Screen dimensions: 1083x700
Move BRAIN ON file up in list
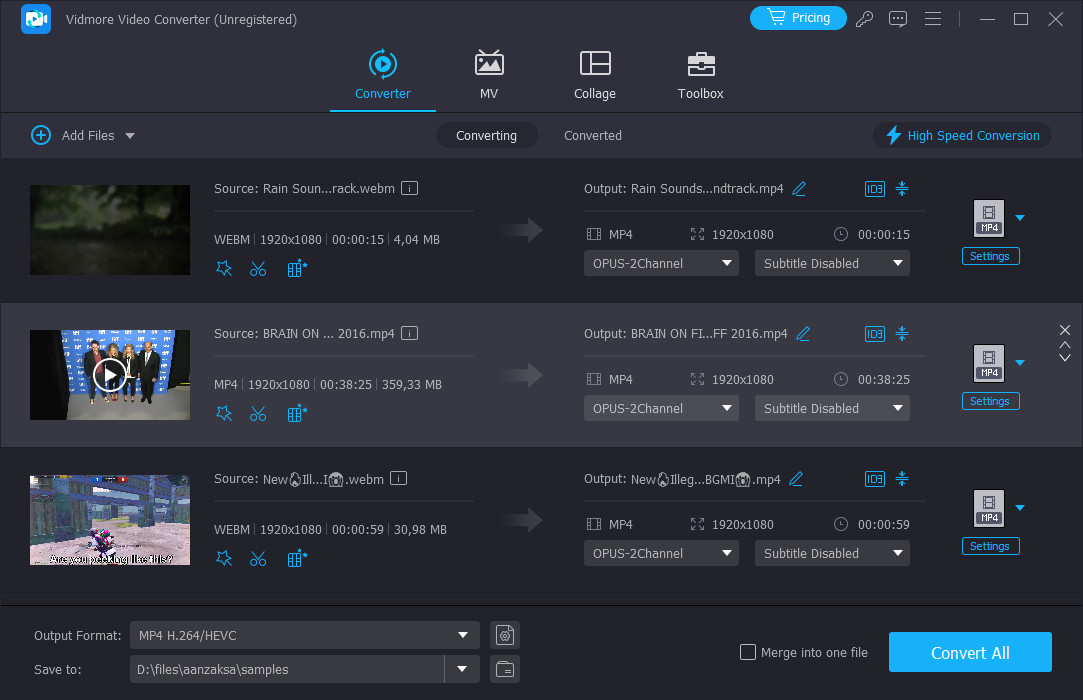[x=1065, y=344]
